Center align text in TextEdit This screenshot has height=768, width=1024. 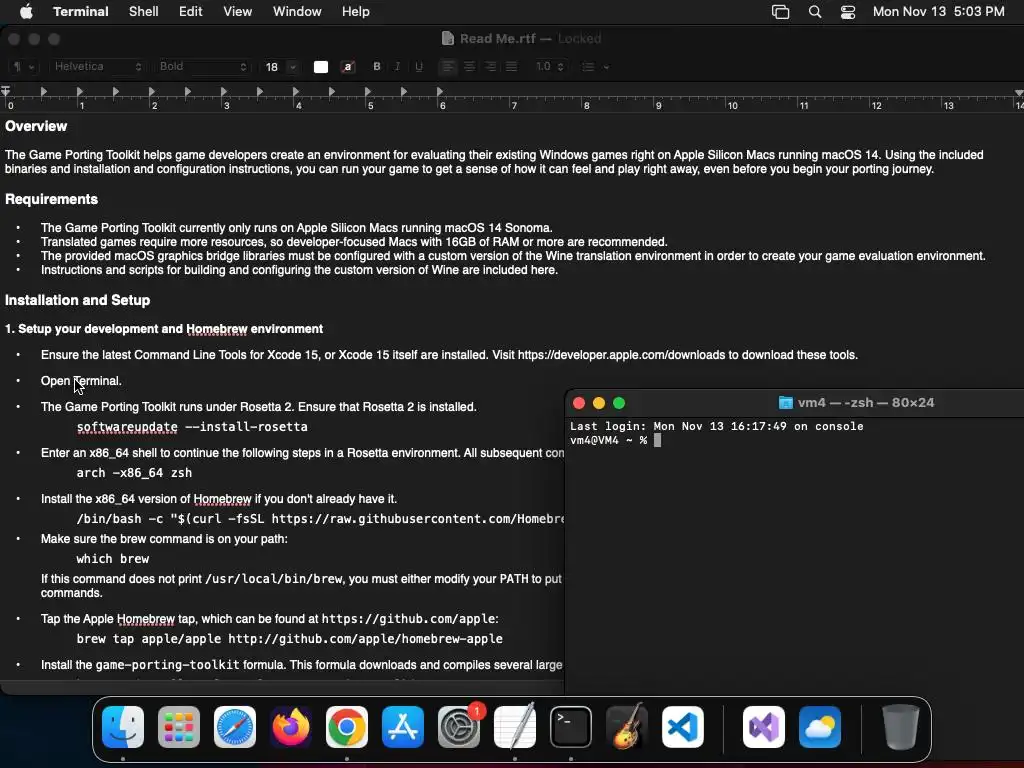[469, 67]
